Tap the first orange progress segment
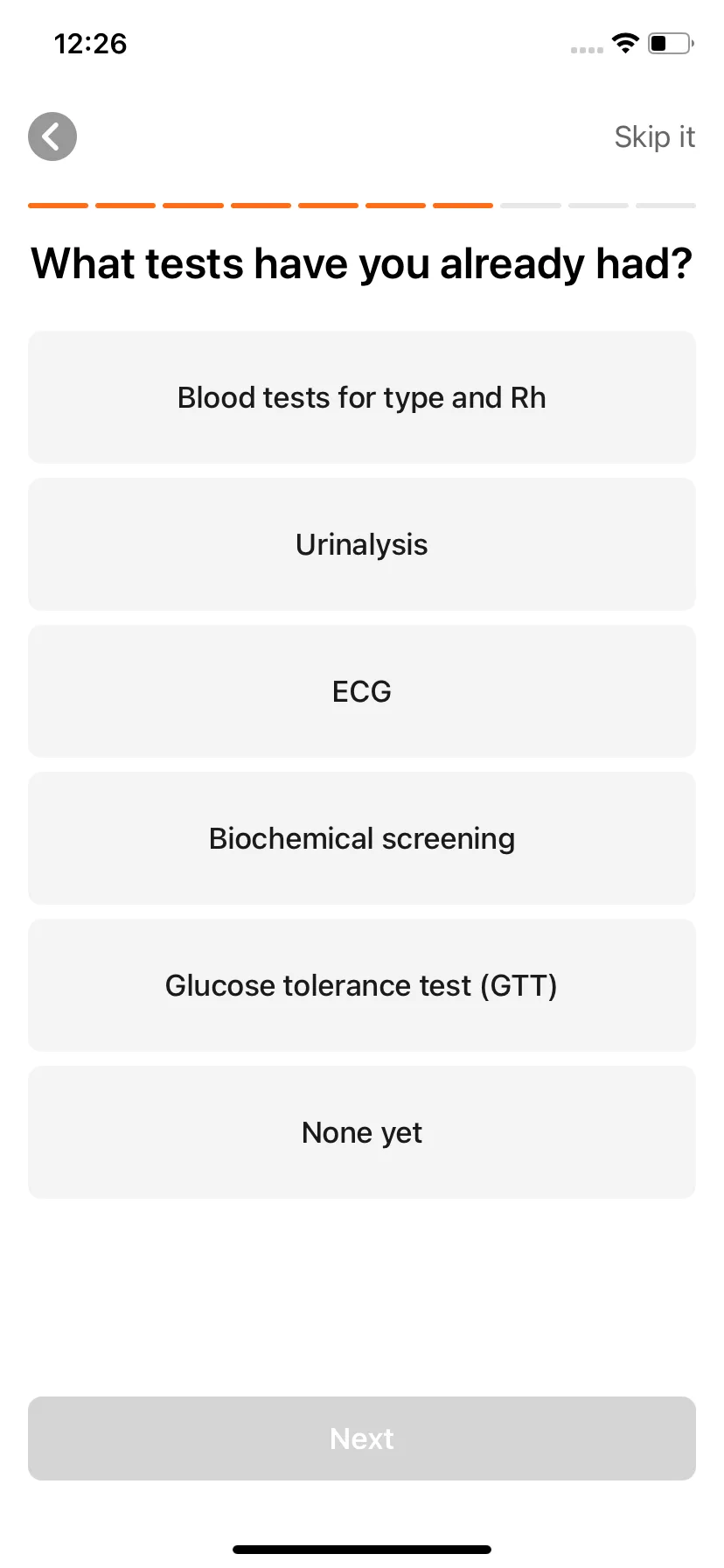 (58, 206)
